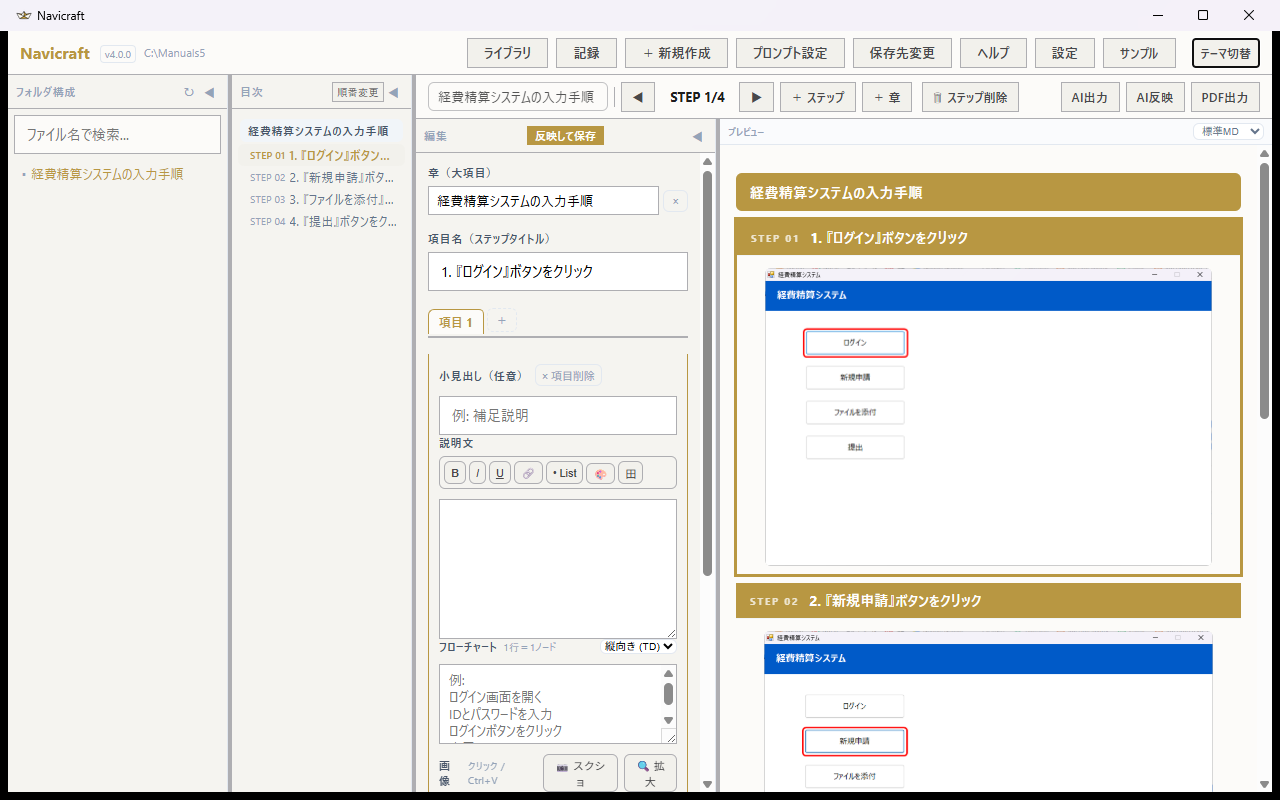This screenshot has height=800, width=1280.
Task: Go to the next step with the right arrow
Action: pyautogui.click(x=756, y=97)
